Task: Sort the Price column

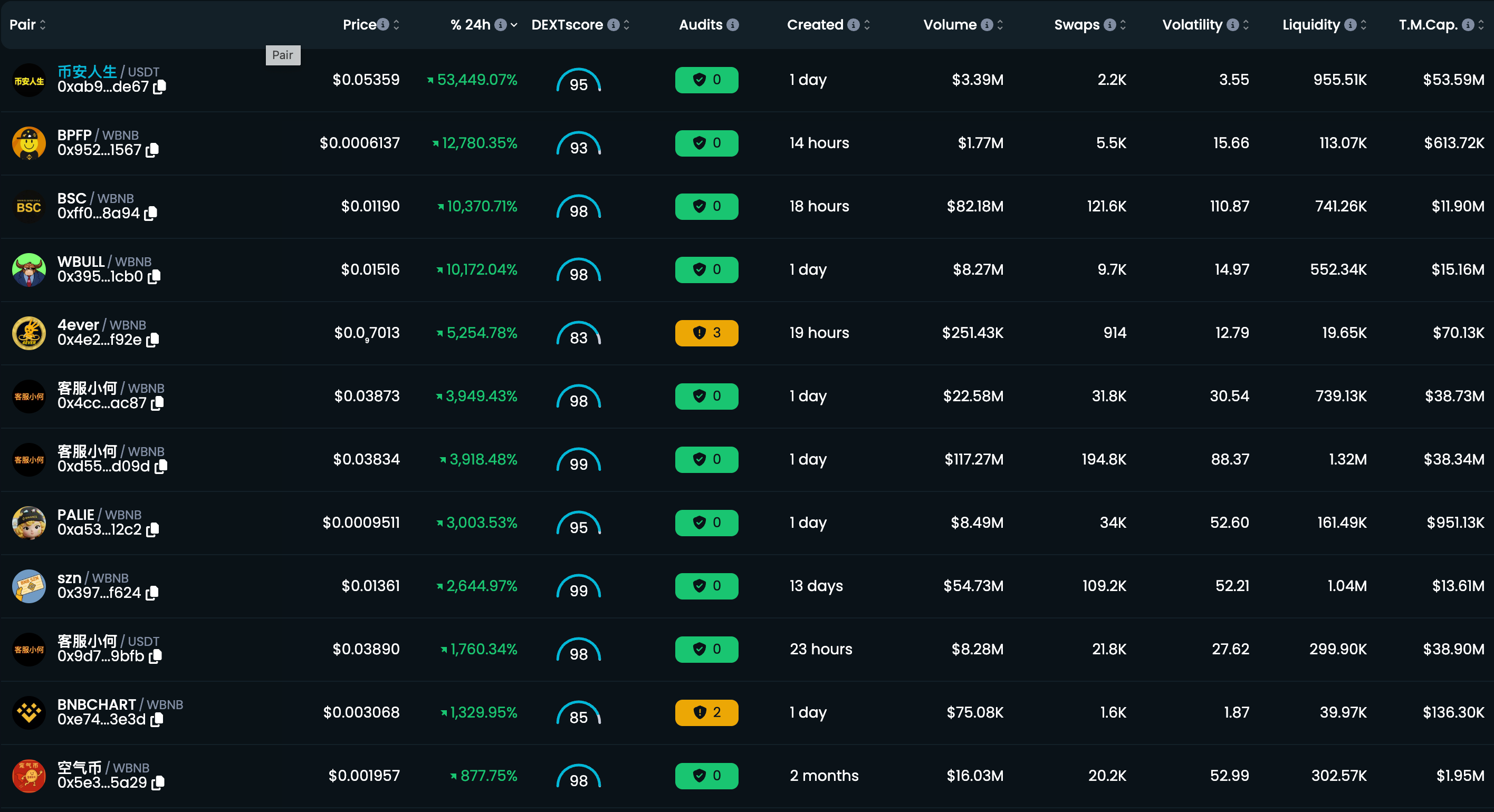Action: click(396, 24)
